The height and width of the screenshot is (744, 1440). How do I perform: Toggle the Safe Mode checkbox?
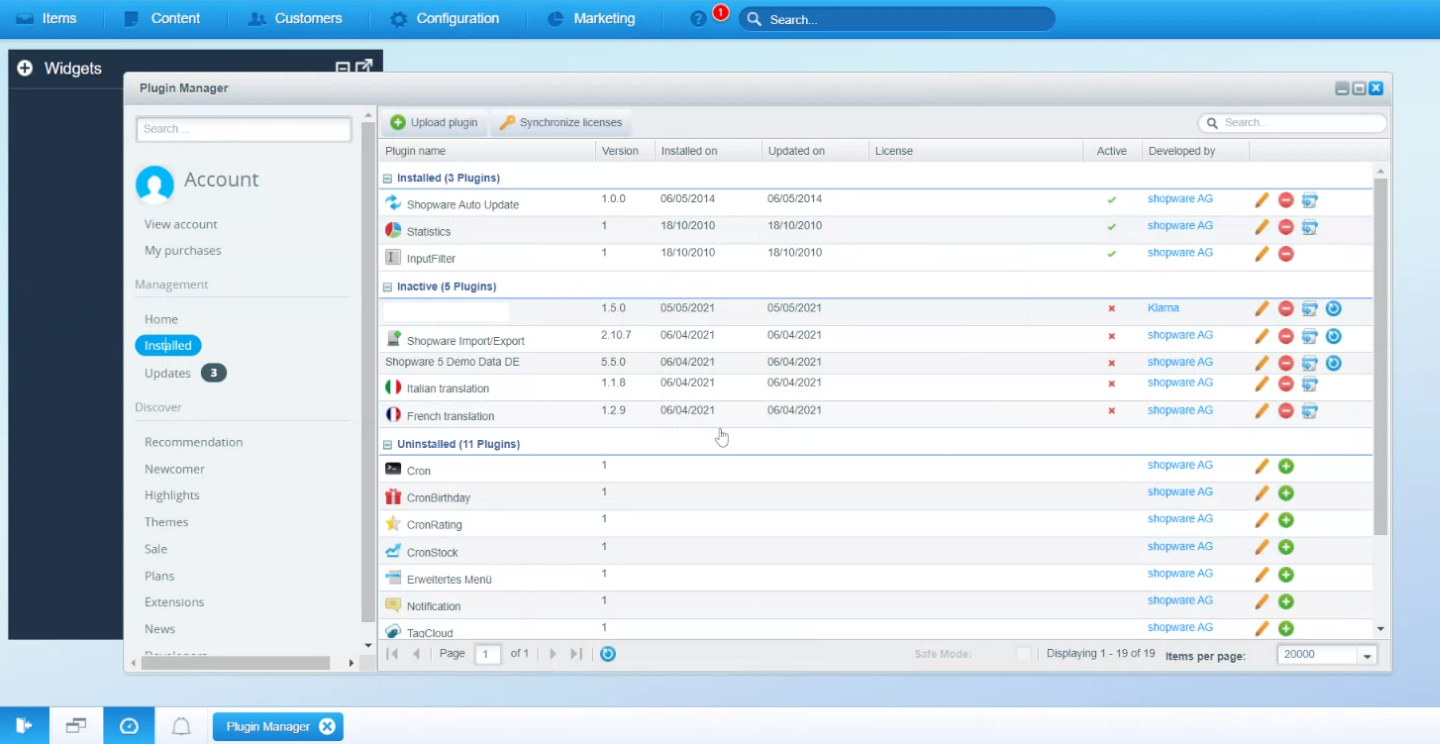pos(1023,654)
